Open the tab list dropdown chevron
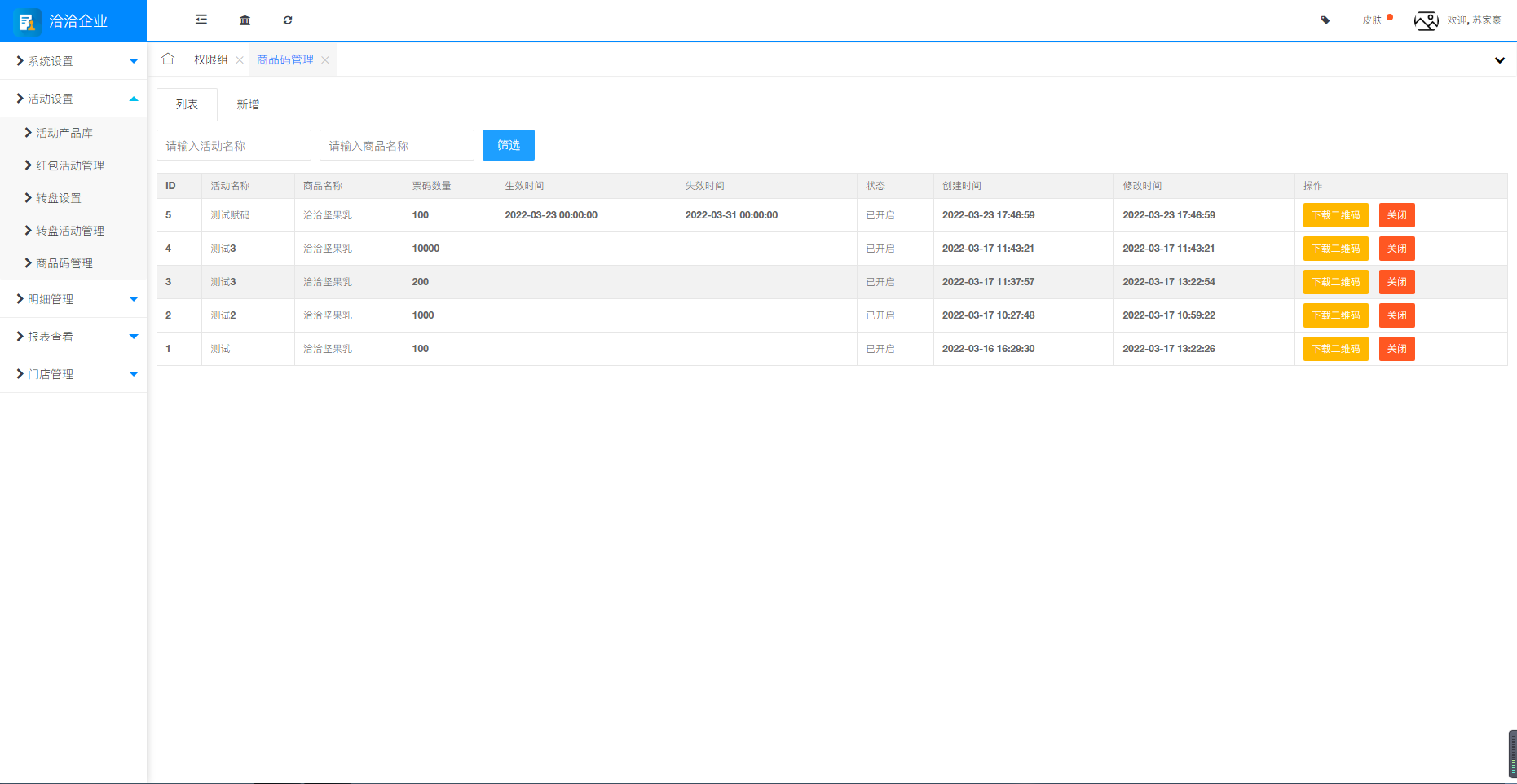The width and height of the screenshot is (1517, 784). point(1499,60)
